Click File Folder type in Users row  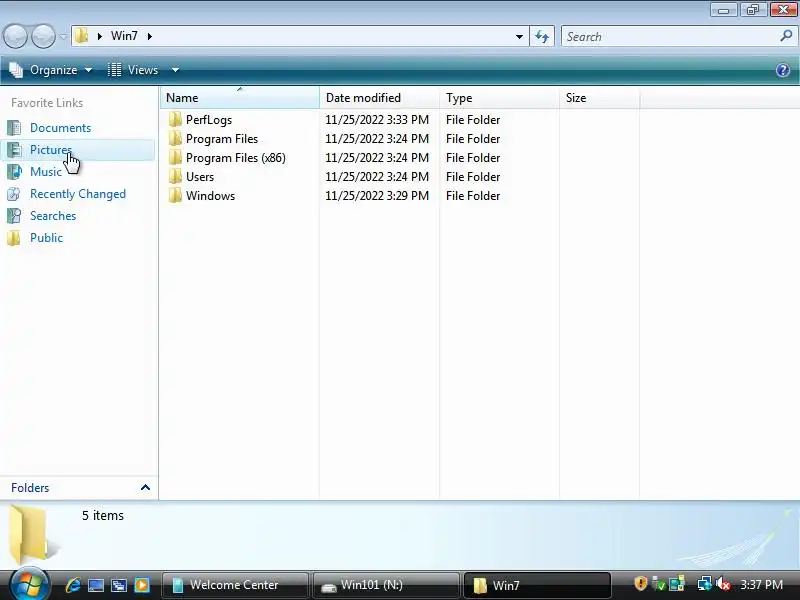[x=473, y=177]
